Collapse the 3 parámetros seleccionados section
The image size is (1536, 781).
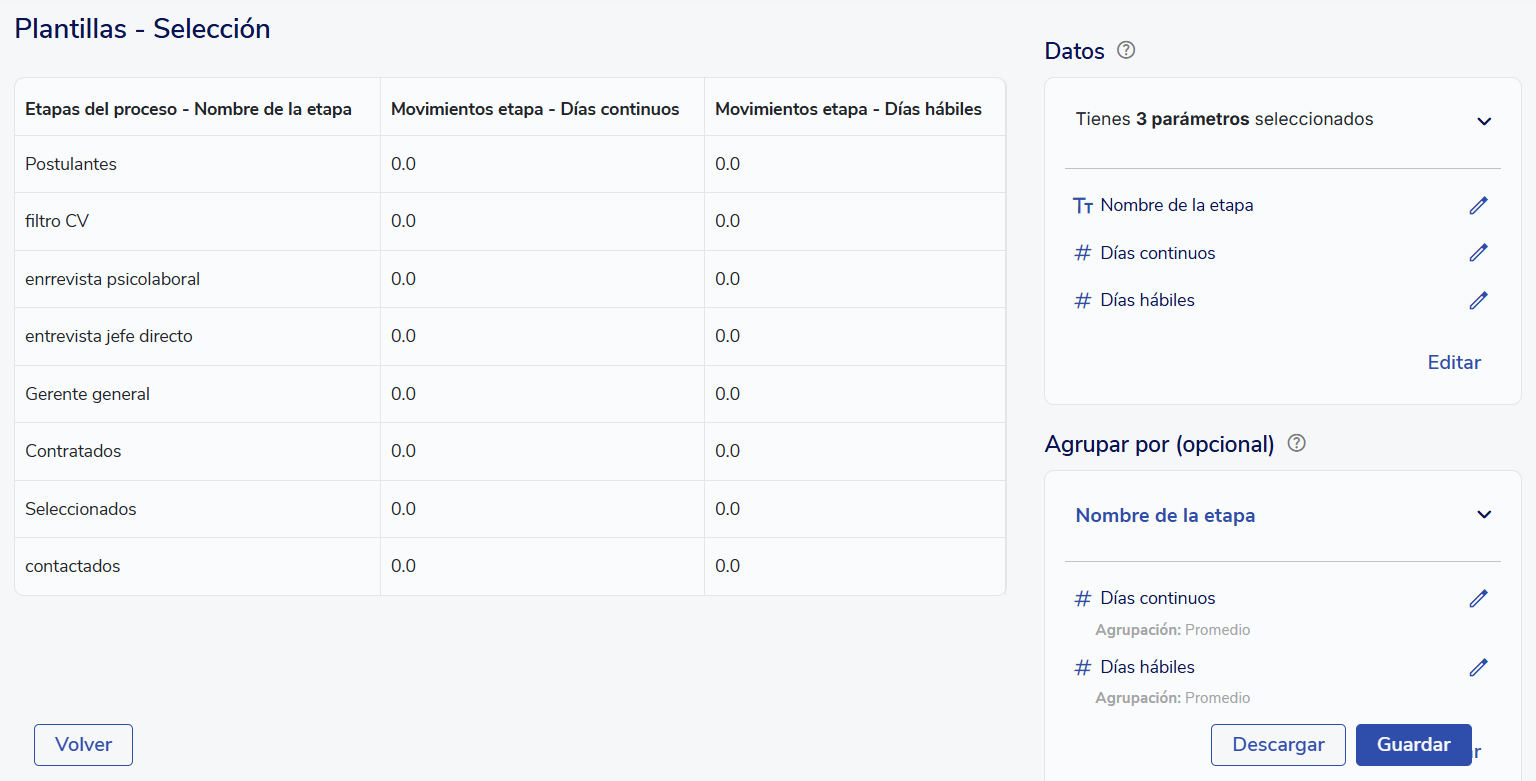click(x=1484, y=121)
